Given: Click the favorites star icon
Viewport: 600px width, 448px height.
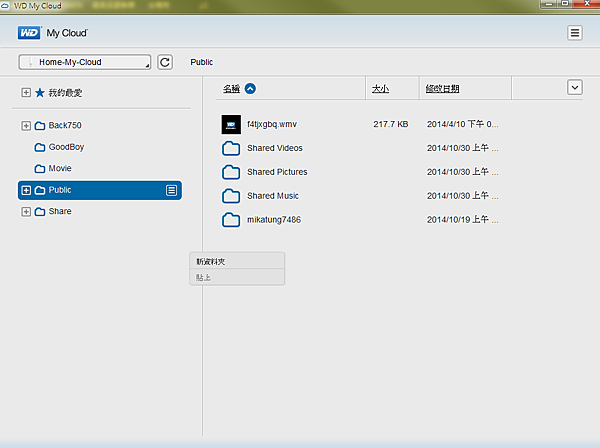Looking at the screenshot, I should click(40, 93).
